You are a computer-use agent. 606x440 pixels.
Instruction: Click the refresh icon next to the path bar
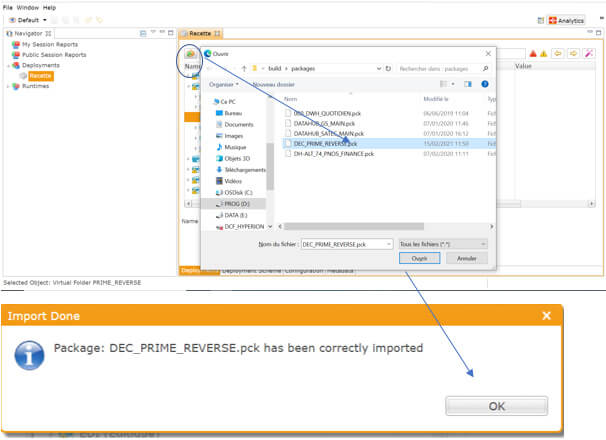point(388,68)
